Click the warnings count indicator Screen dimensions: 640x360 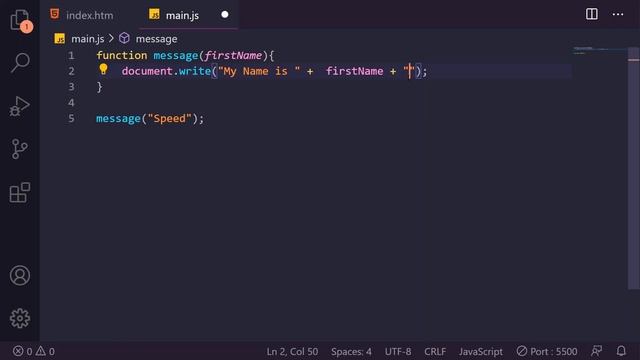(45, 351)
